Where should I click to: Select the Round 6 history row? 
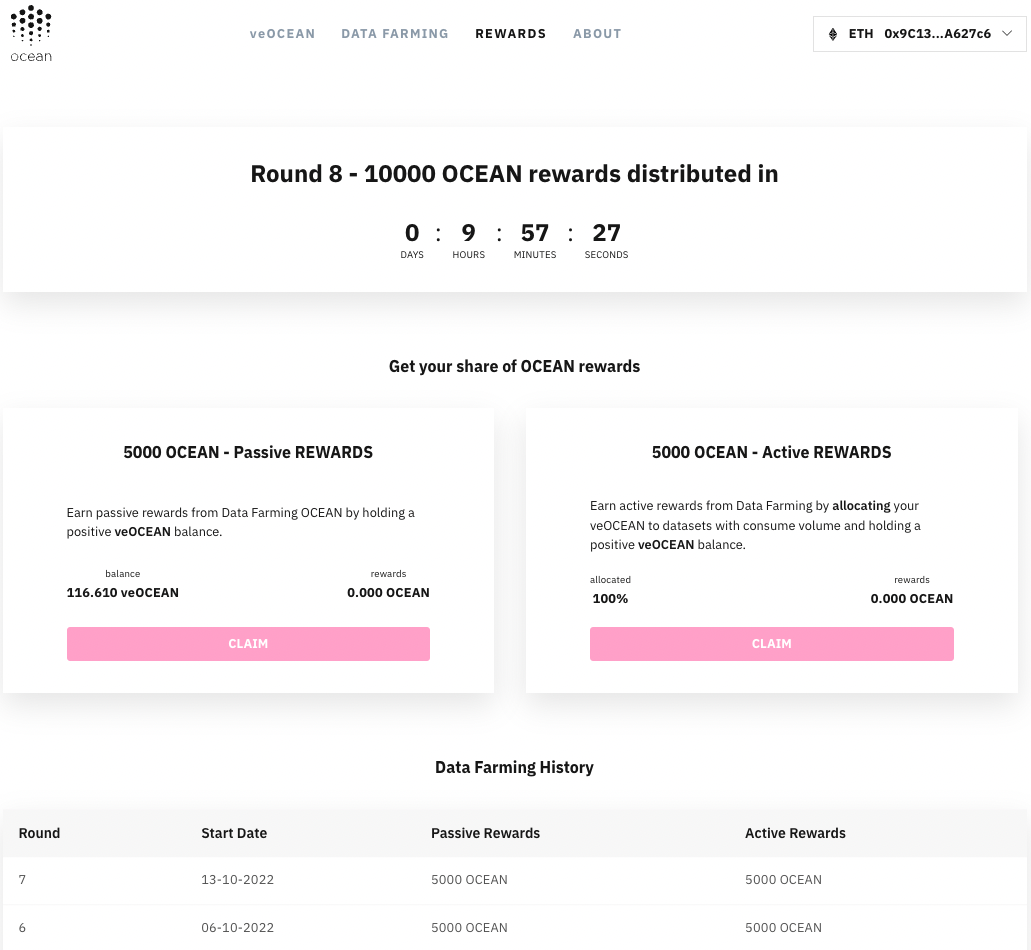(515, 928)
